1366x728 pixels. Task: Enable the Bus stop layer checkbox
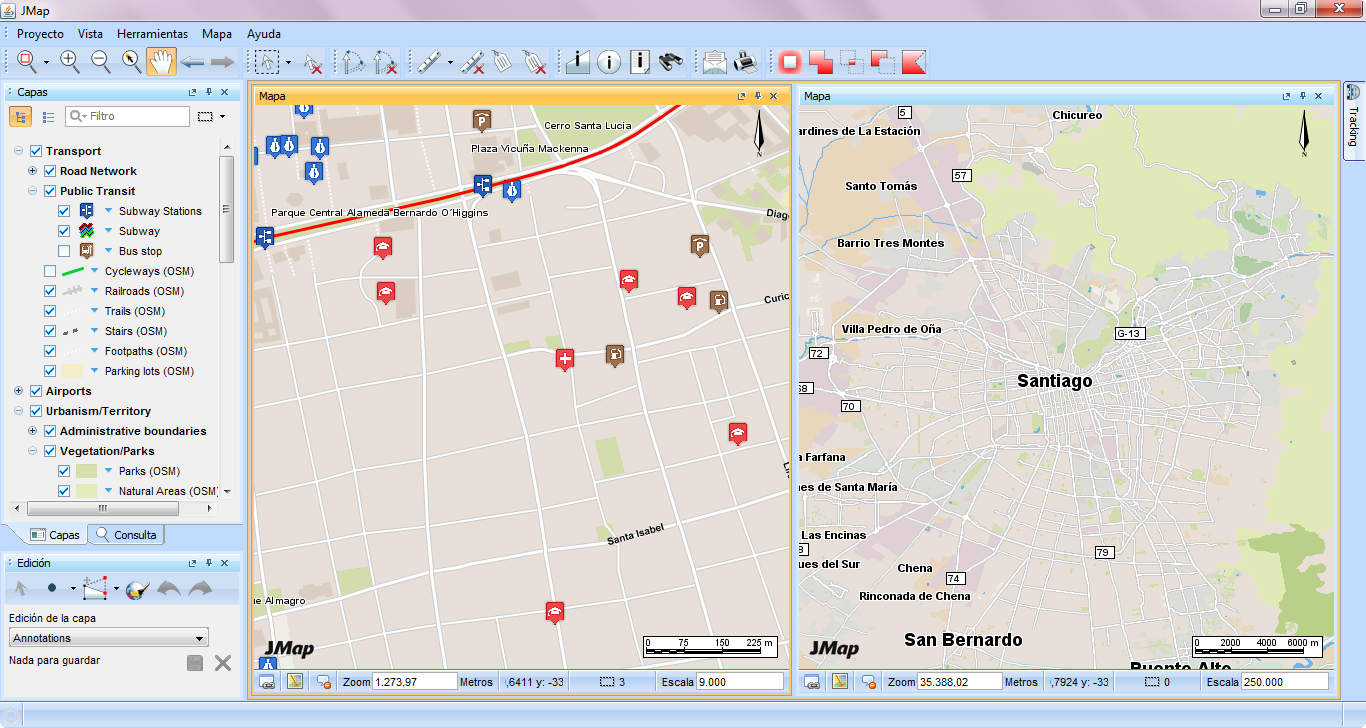[64, 251]
